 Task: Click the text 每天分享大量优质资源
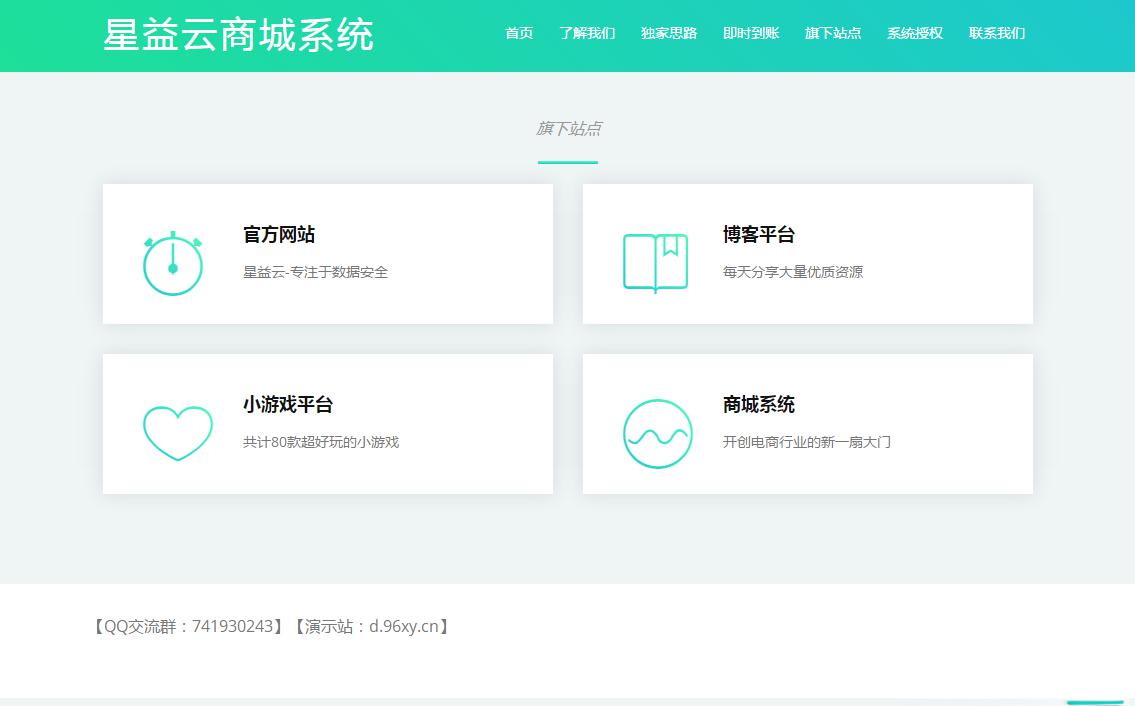click(x=793, y=272)
